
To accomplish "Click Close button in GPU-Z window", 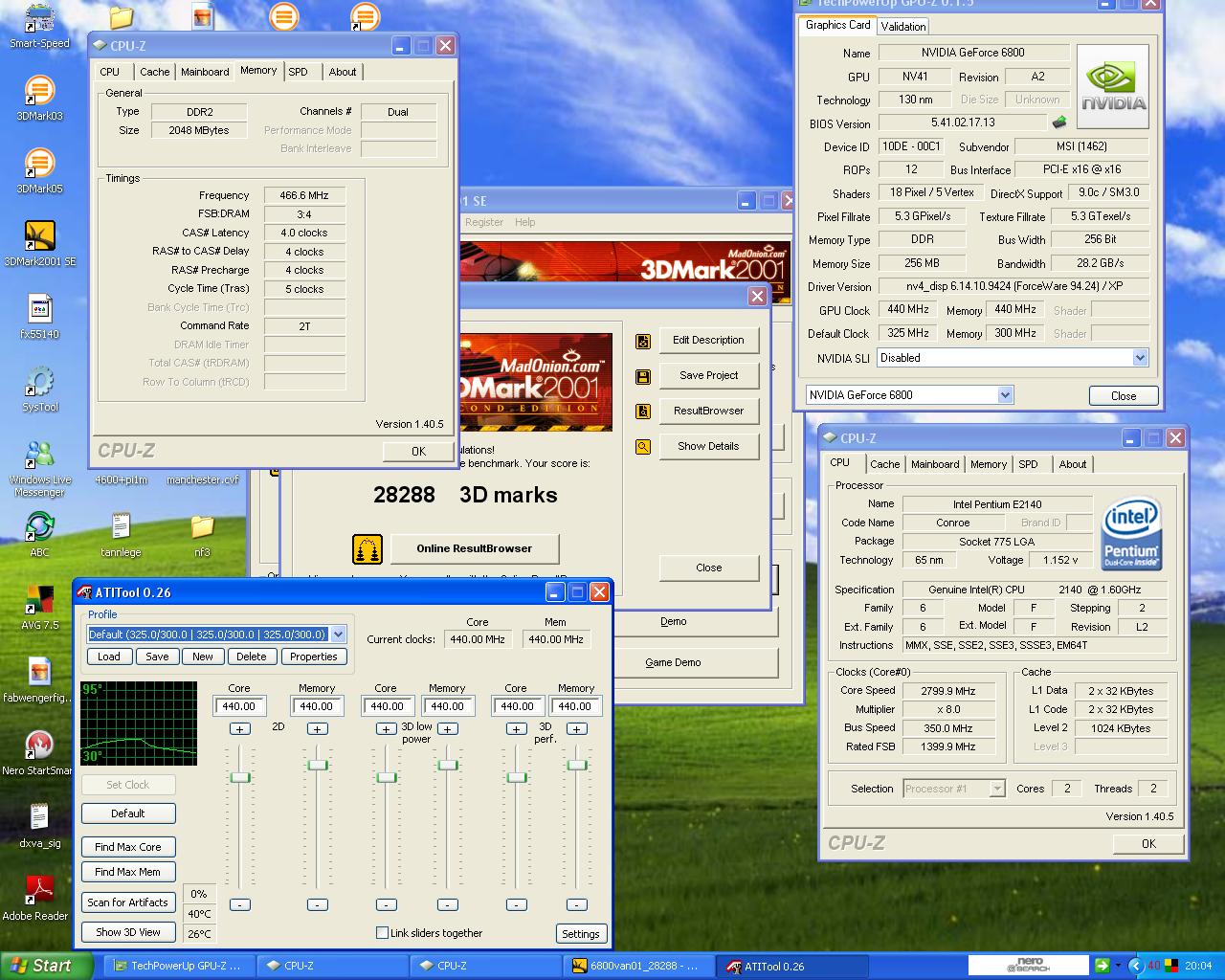I will (x=1124, y=395).
